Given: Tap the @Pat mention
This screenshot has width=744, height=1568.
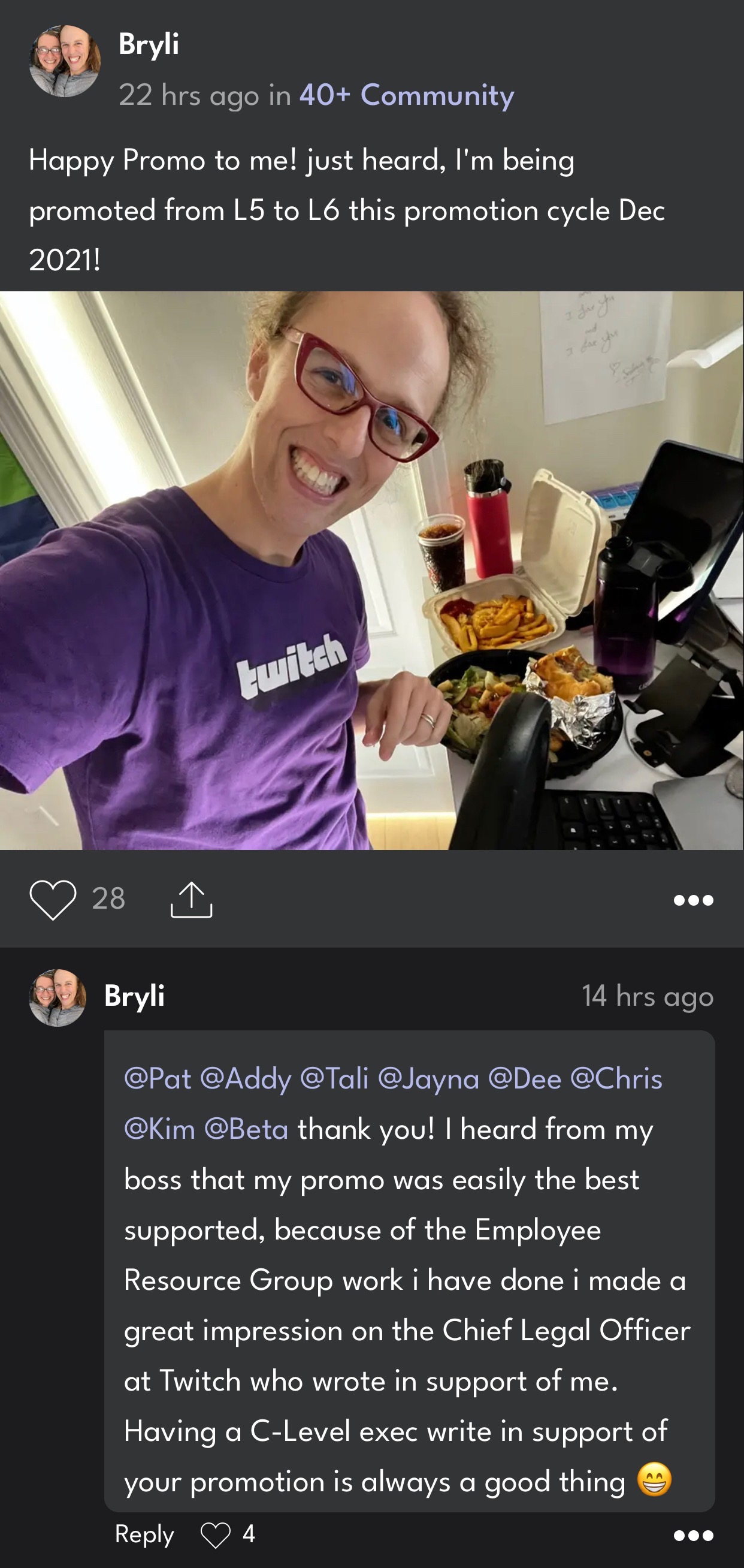Looking at the screenshot, I should 158,1079.
